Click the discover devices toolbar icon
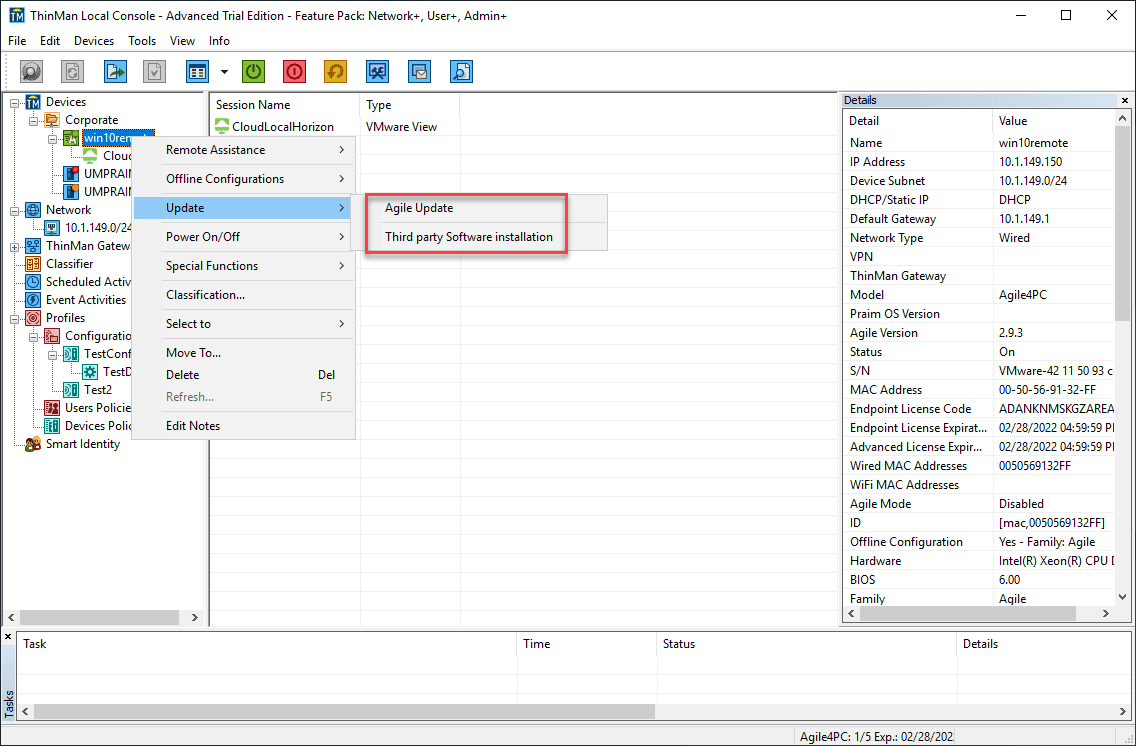 [30, 71]
